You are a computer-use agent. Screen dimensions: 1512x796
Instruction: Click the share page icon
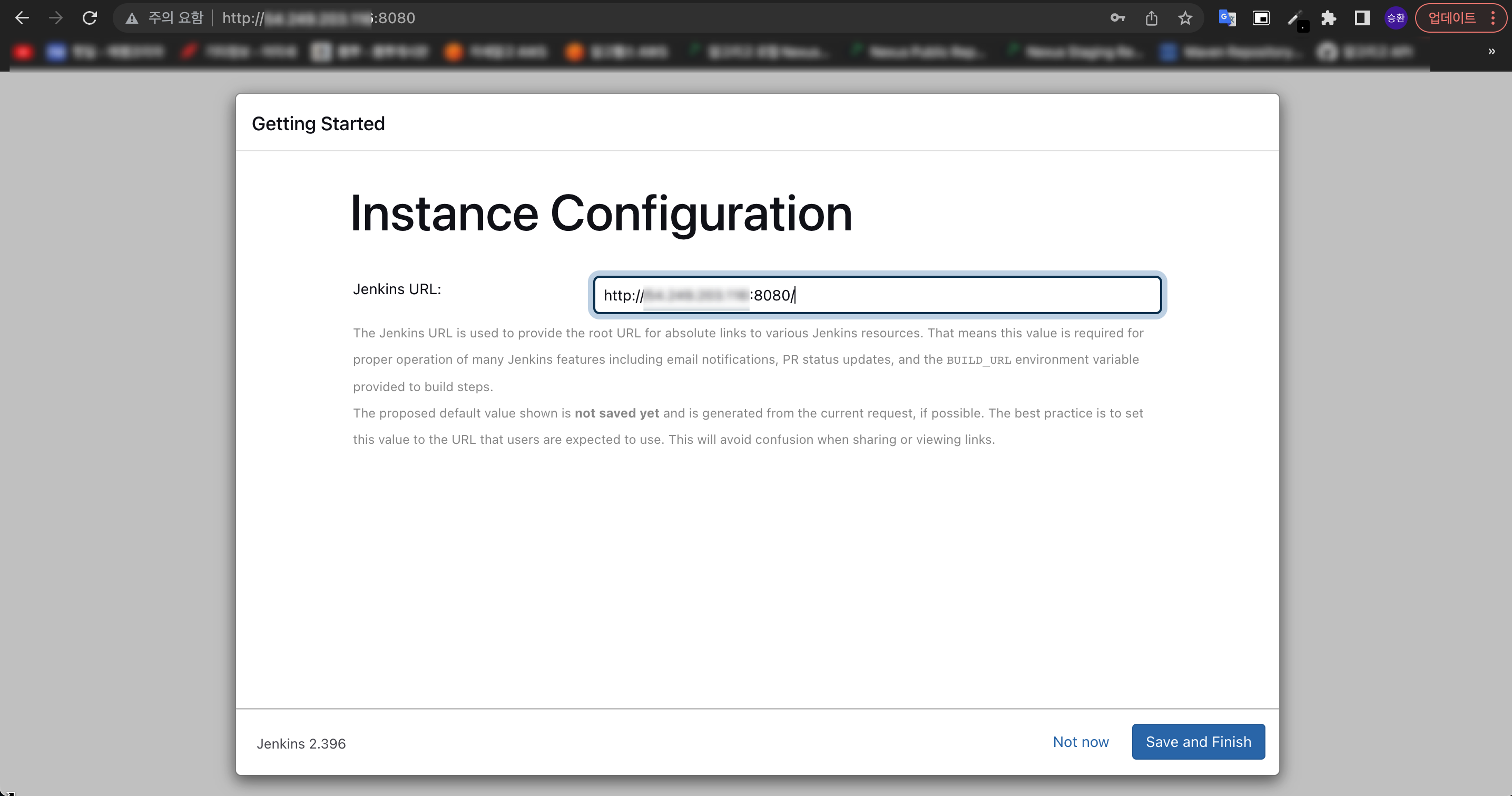(1151, 18)
